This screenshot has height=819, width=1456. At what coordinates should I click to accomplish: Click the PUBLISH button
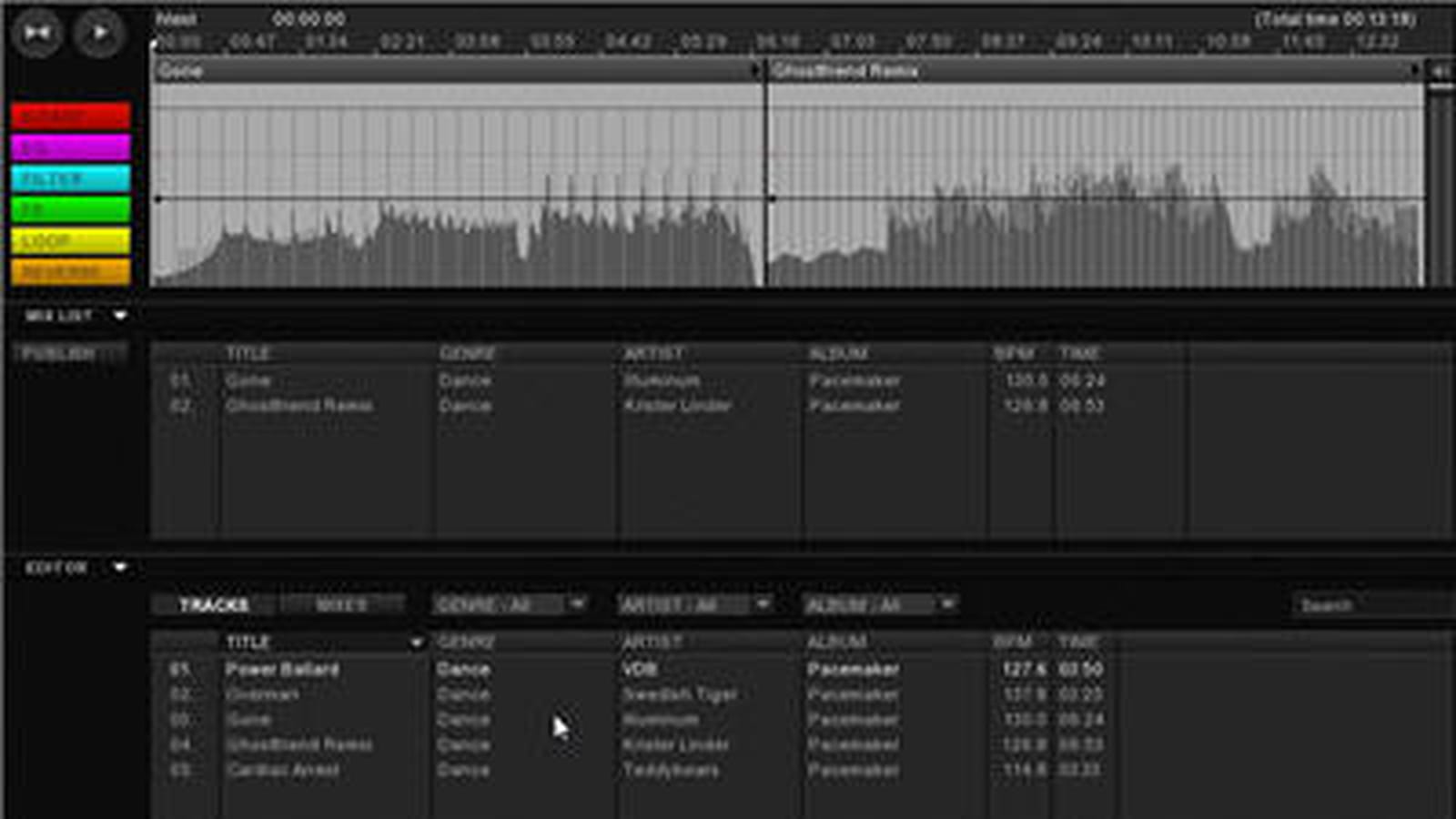point(71,354)
